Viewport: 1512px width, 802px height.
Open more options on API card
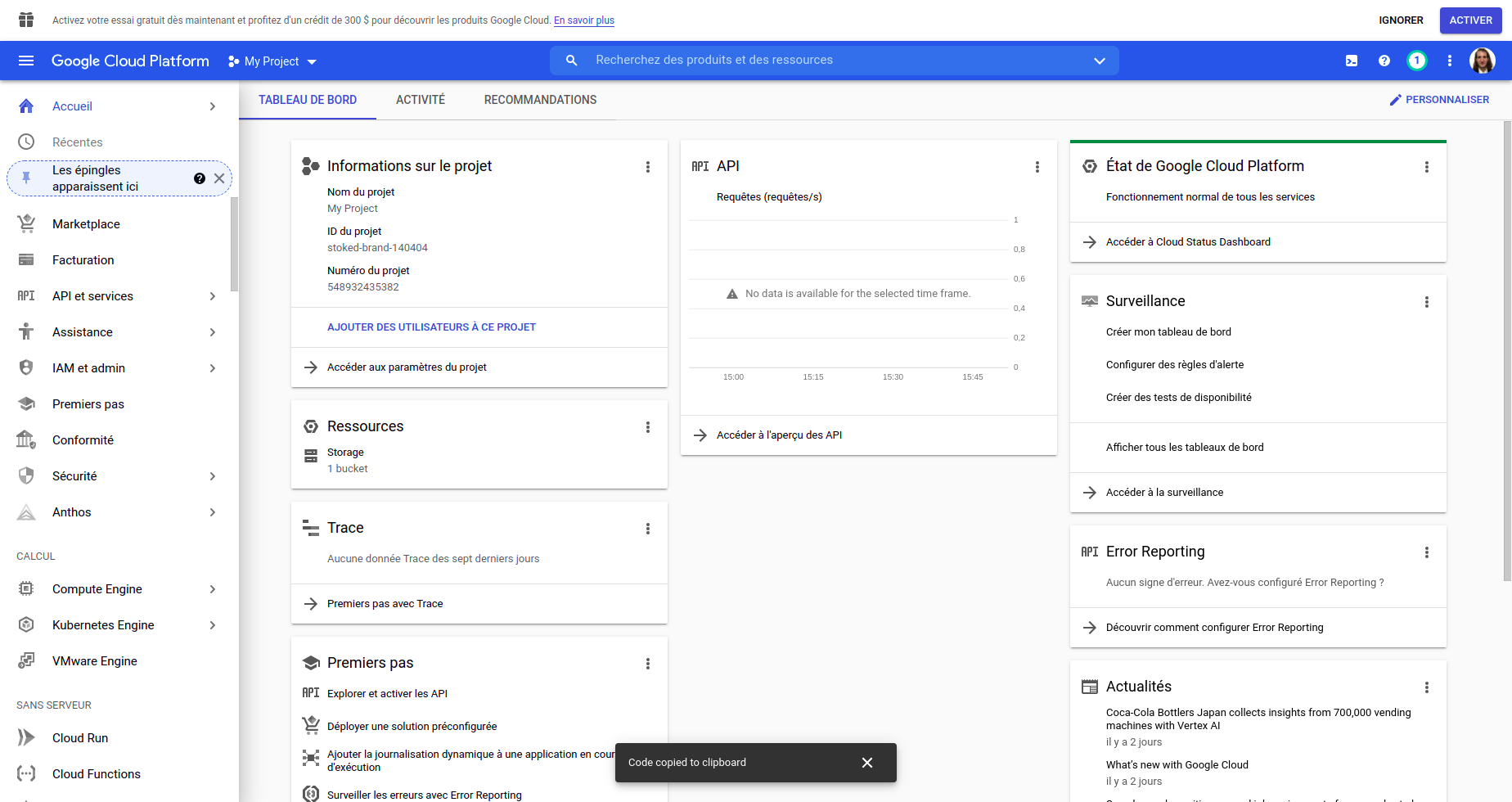(1037, 167)
